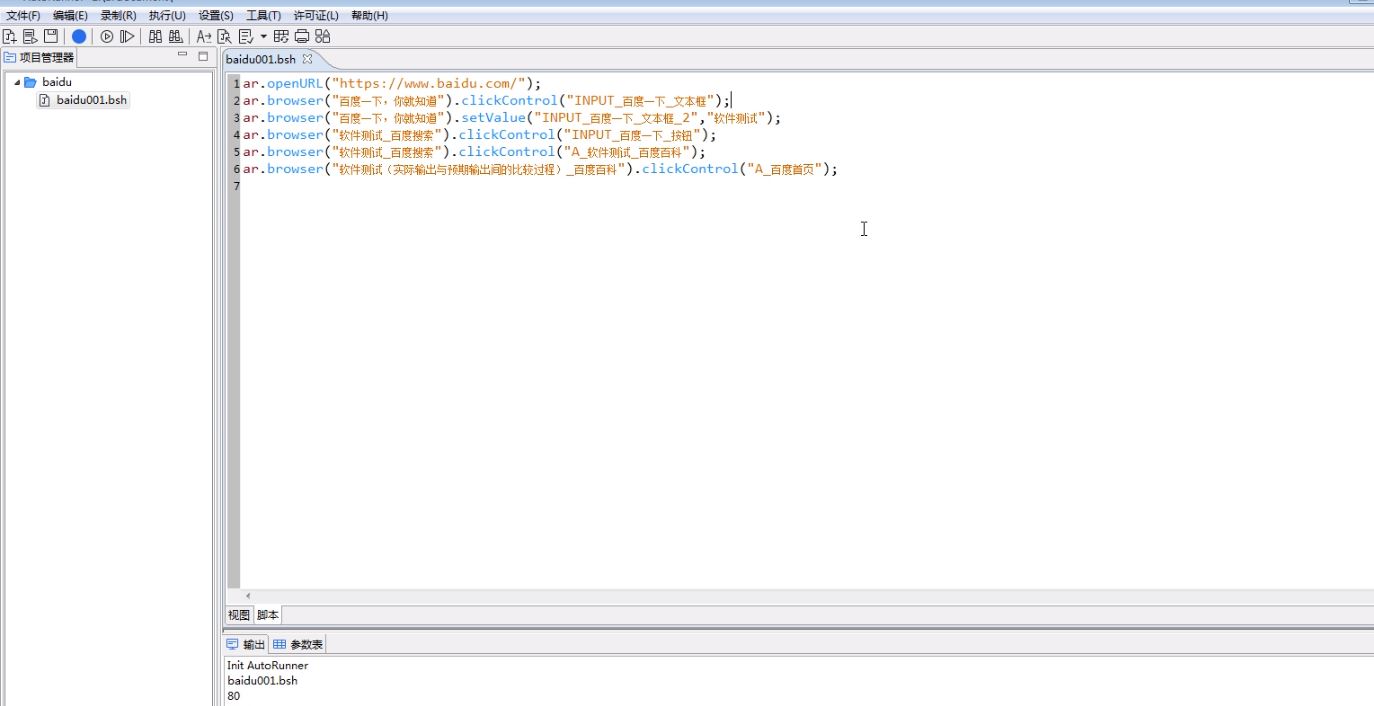This screenshot has width=1374, height=706.
Task: Click the 'A' text icon in toolbar
Action: coord(203,36)
